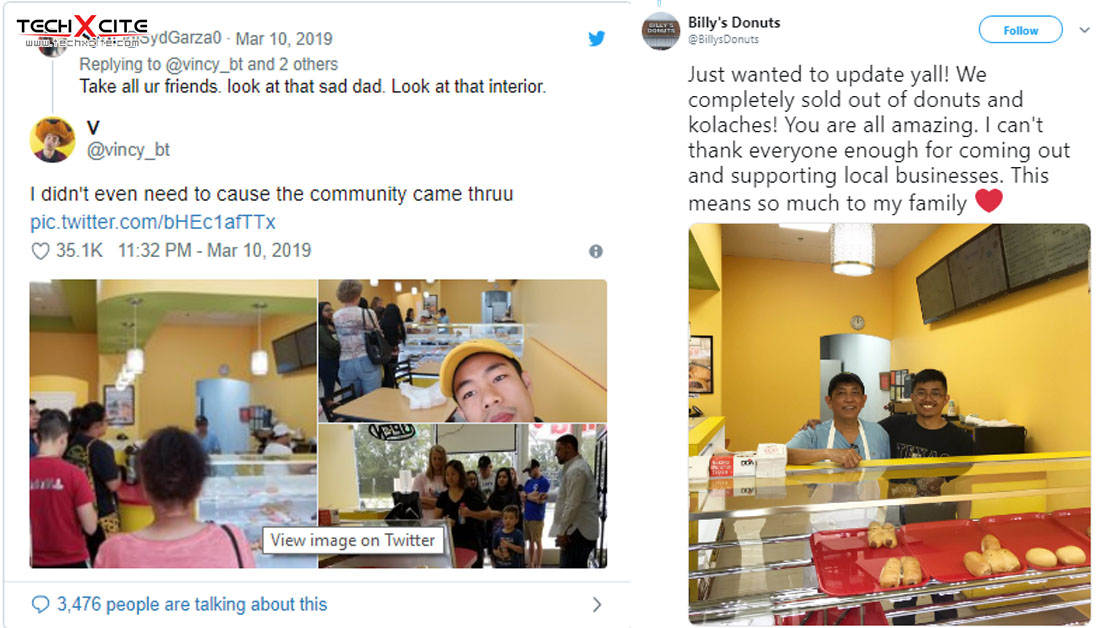Open the pic.twitter.com/bHEc1afTTx link
This screenshot has width=1104, height=628.
tap(153, 222)
